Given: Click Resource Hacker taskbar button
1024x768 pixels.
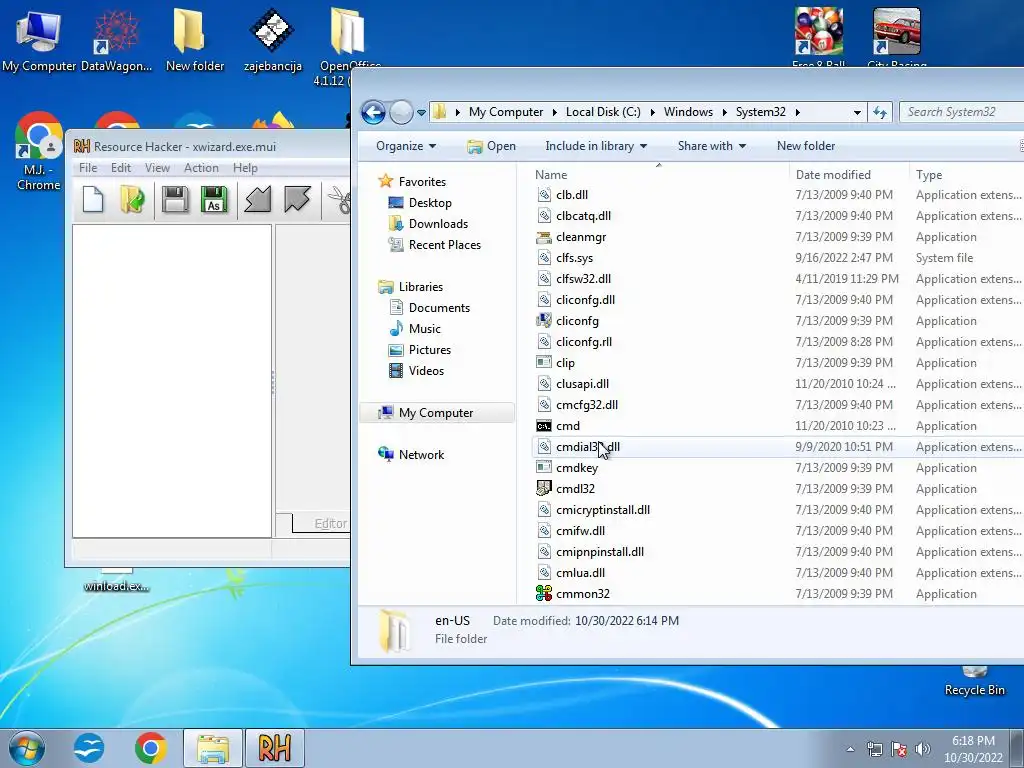Looking at the screenshot, I should pos(275,748).
